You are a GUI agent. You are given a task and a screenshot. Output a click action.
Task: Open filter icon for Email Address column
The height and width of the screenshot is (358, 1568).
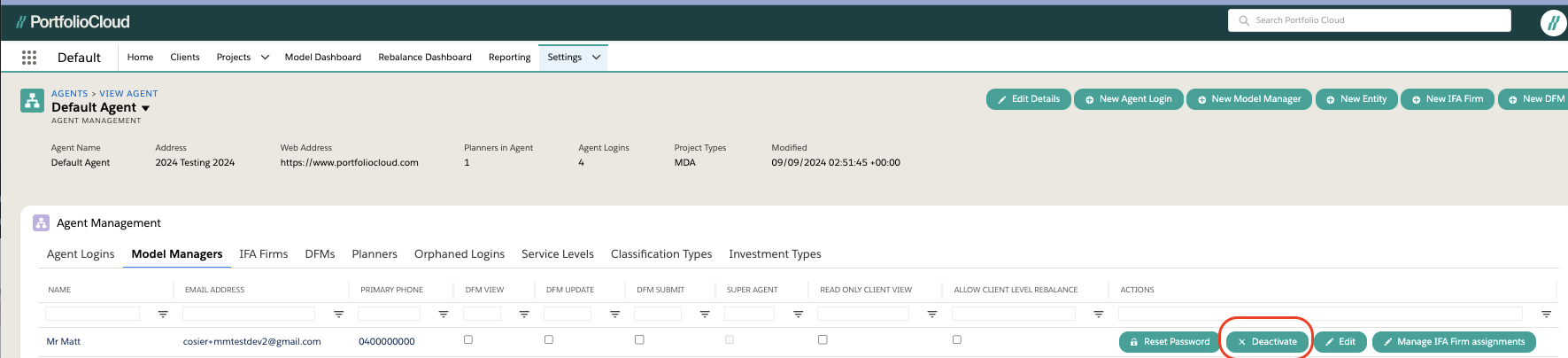tap(338, 315)
